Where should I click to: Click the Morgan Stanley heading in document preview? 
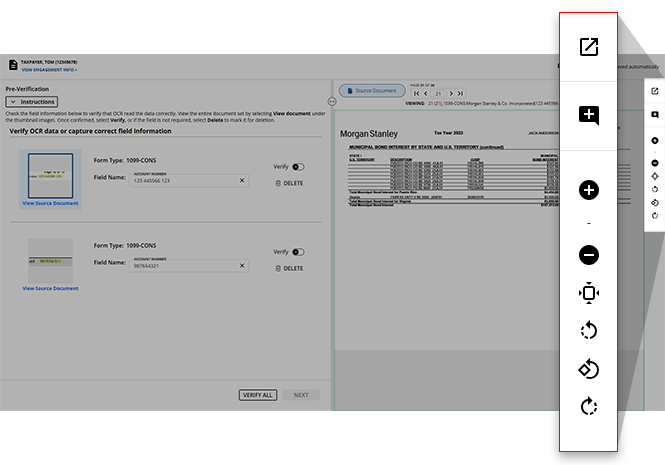click(x=369, y=134)
